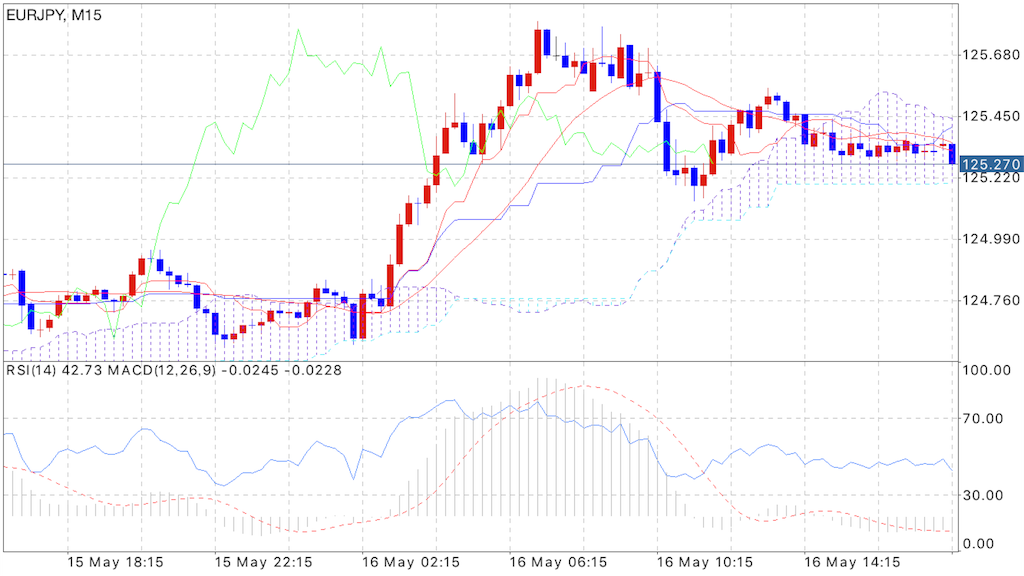The width and height of the screenshot is (1024, 576).
Task: Click the 15 May 22:15 time label
Action: [x=263, y=562]
